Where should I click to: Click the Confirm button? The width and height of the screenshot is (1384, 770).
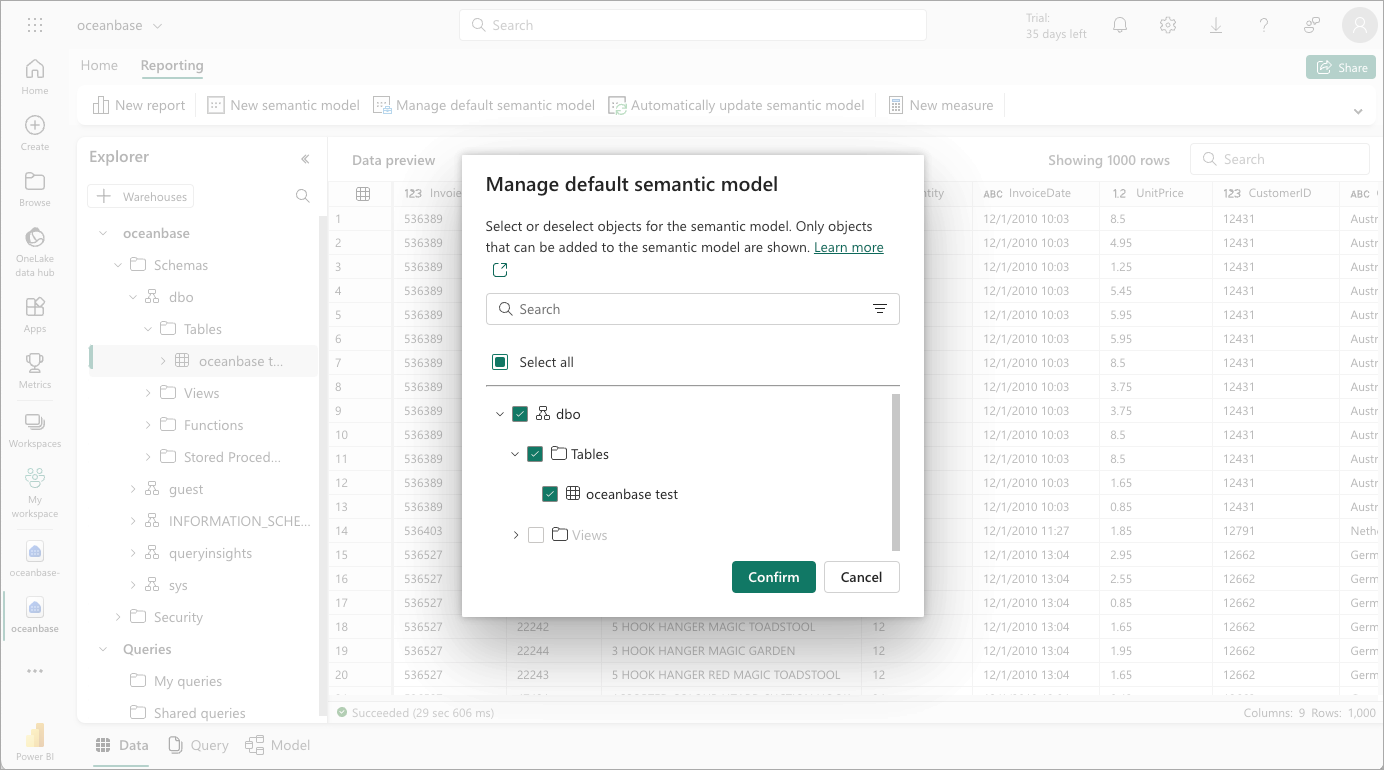[x=773, y=577]
